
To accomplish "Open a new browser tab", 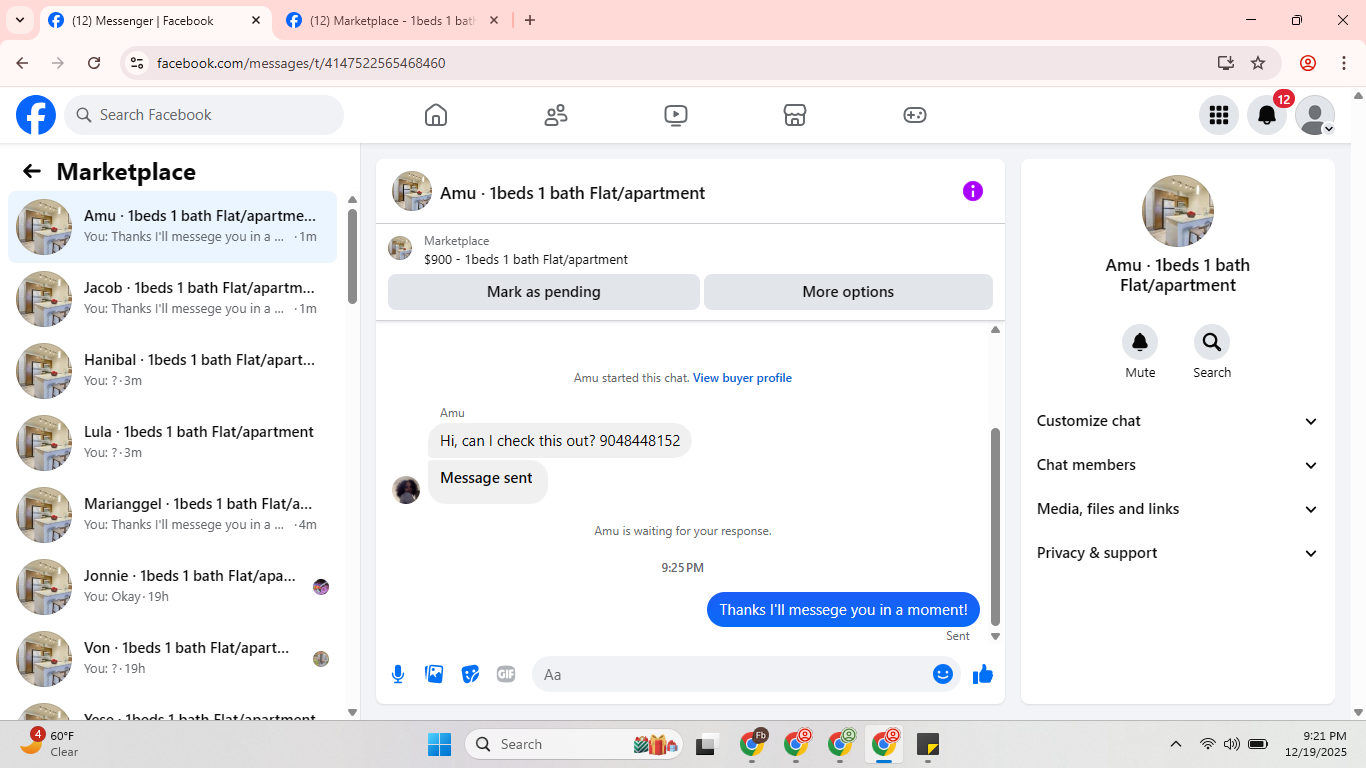I will point(530,20).
